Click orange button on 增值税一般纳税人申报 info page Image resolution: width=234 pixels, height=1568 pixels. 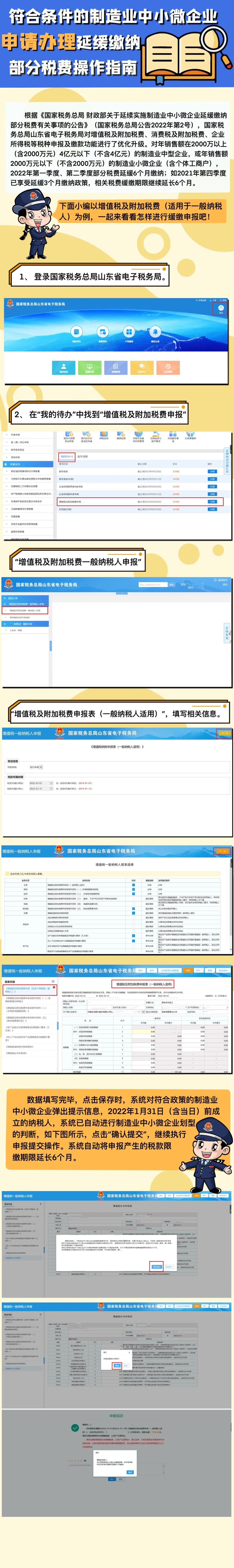(x=225, y=733)
